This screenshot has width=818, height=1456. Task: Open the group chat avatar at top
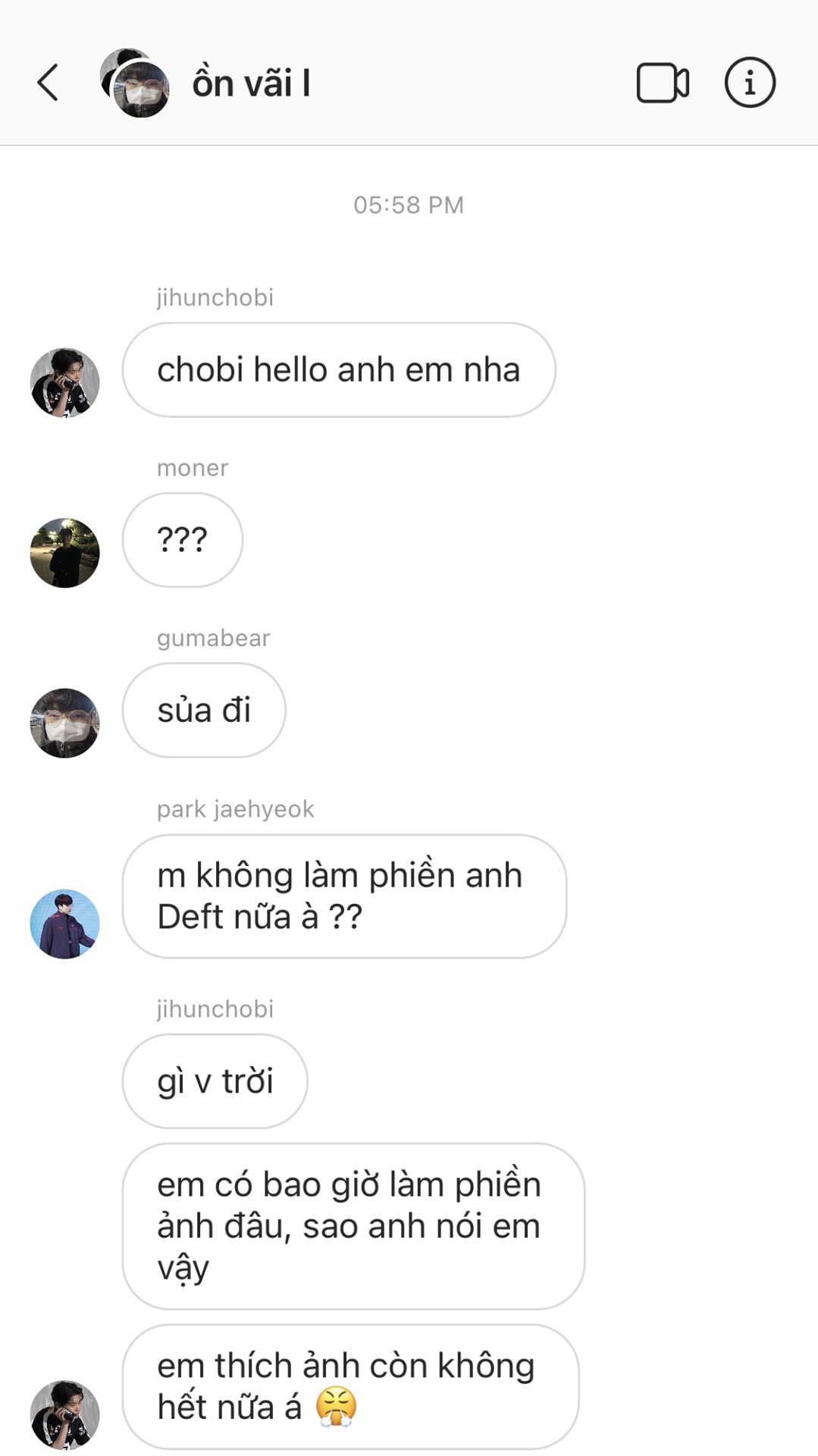tap(135, 83)
